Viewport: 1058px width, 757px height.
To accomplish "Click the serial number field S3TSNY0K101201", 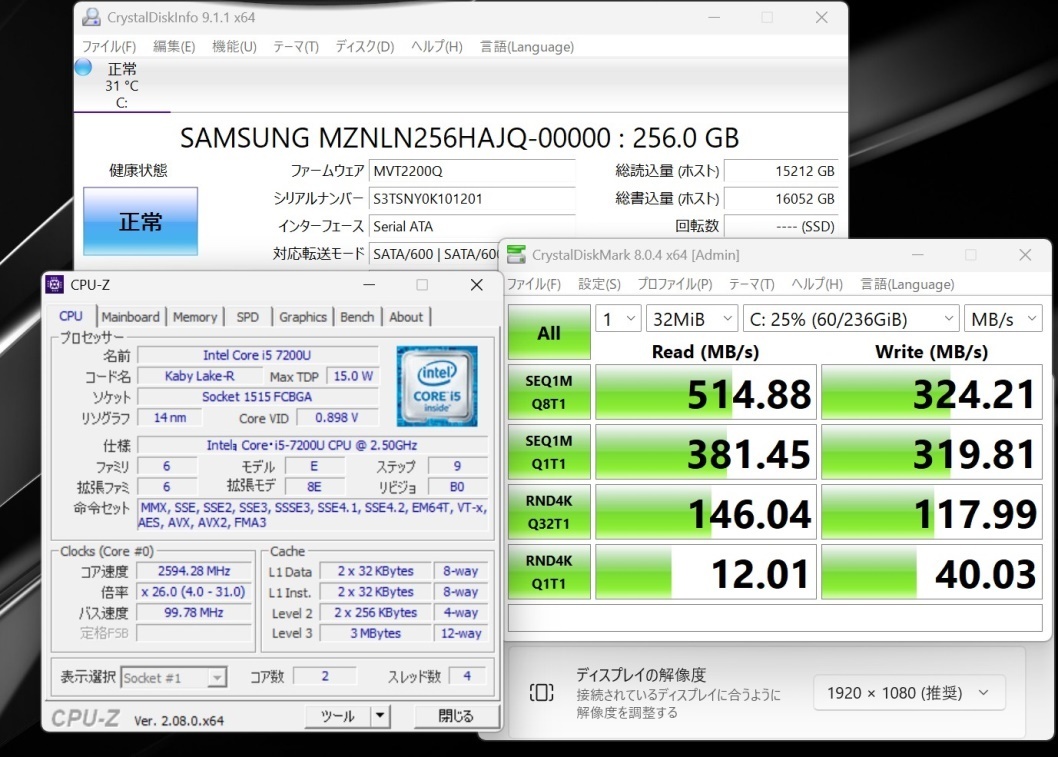I will (x=472, y=198).
